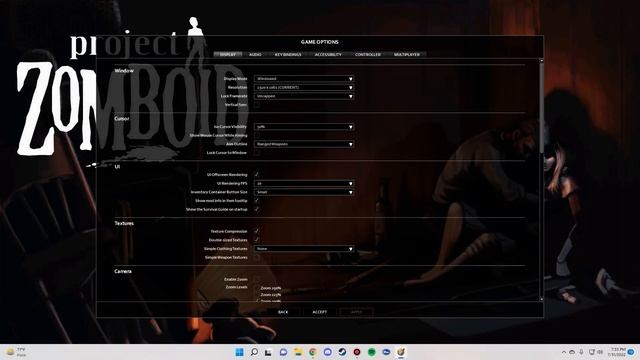Open Task View on the taskbar
Screen dimensions: 640x360
(x=268, y=352)
